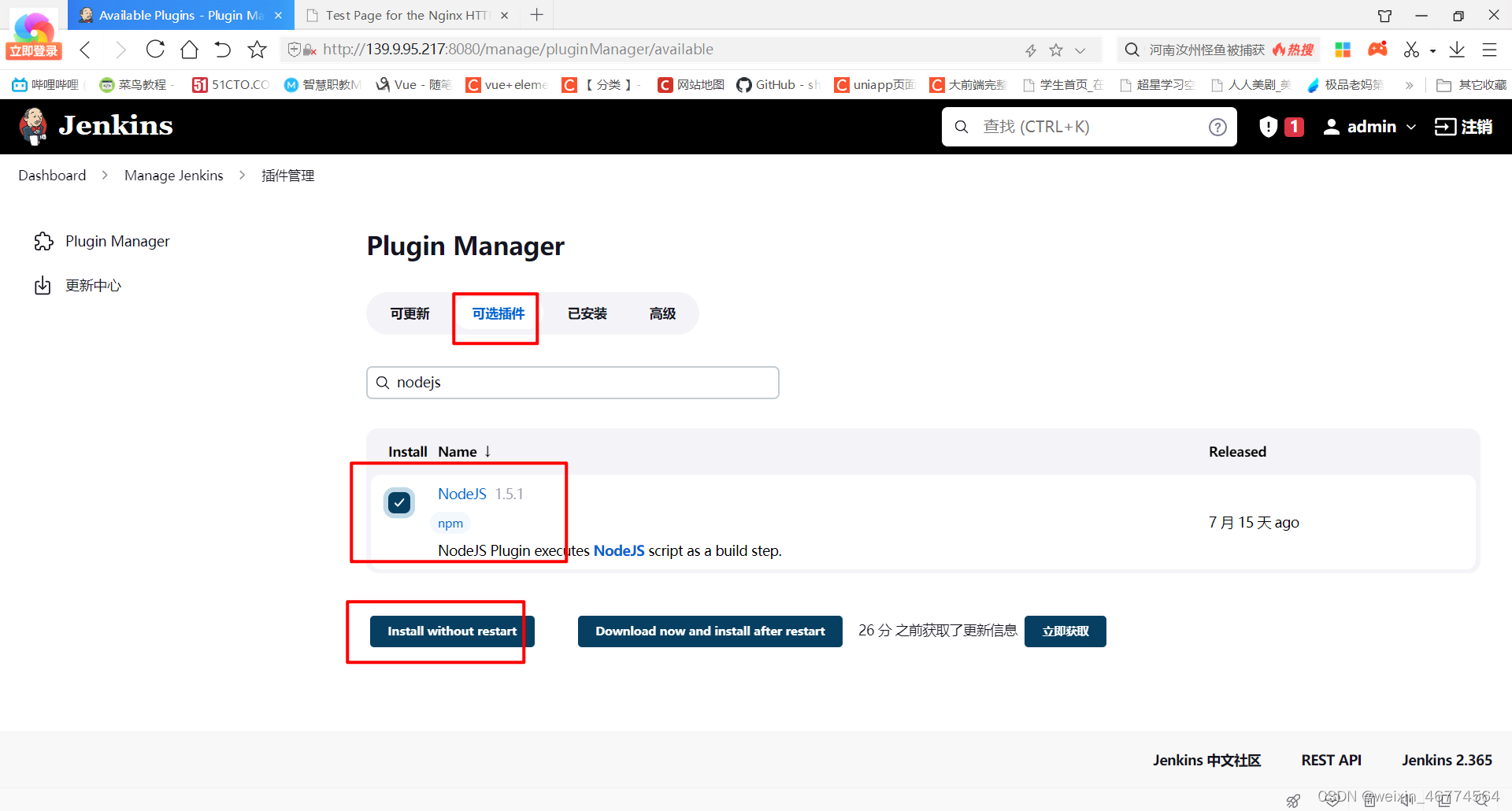Screen dimensions: 1512x811
Task: Open the REST API footer link
Action: click(x=1331, y=761)
